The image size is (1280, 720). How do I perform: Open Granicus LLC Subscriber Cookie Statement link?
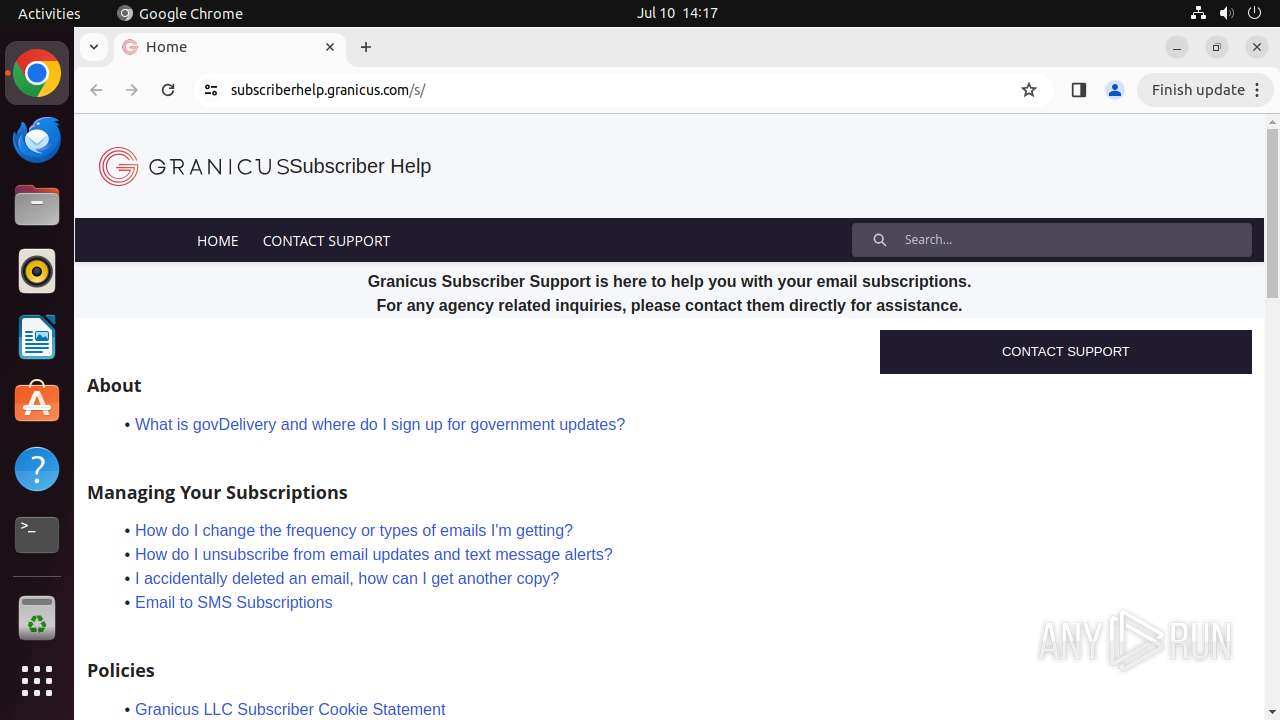coord(290,709)
